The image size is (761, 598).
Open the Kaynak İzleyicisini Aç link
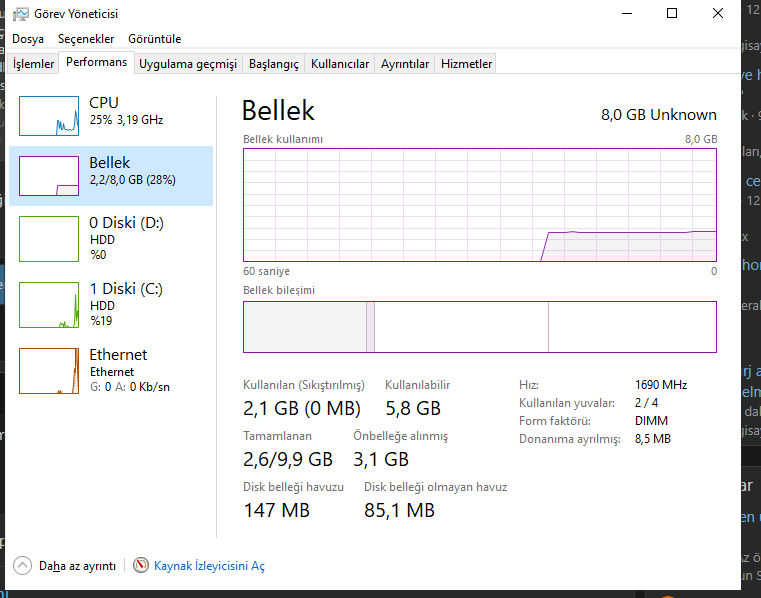[209, 566]
